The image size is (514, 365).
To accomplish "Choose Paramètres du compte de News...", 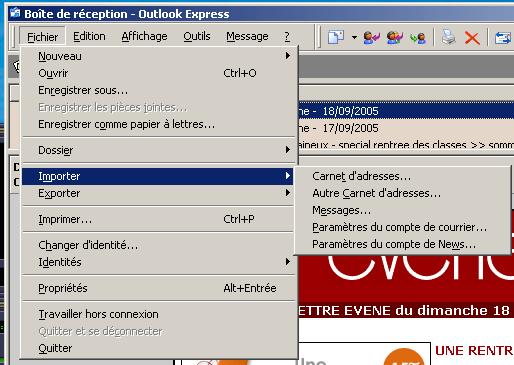I will (402, 244).
